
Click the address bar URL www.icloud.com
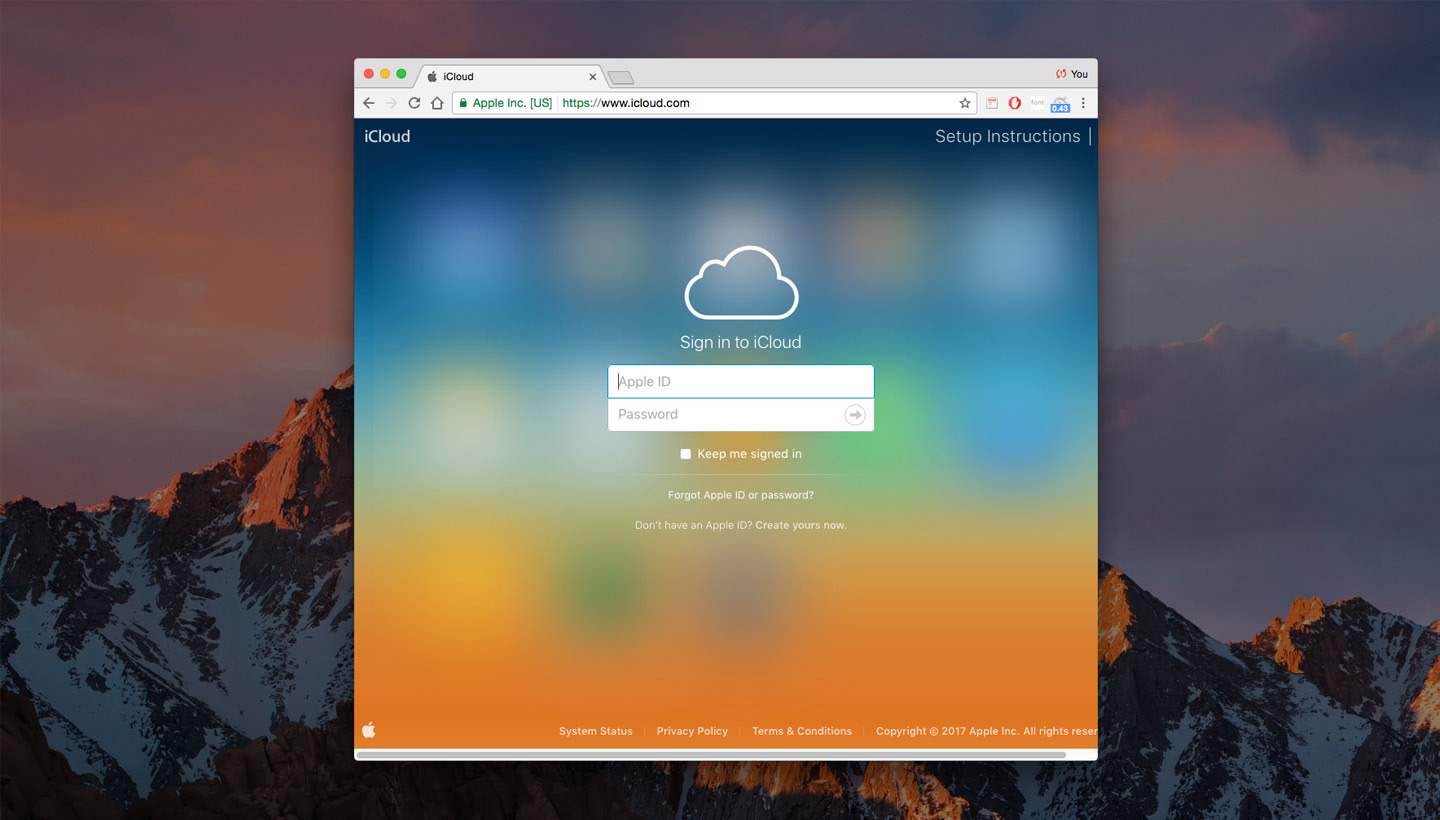626,103
